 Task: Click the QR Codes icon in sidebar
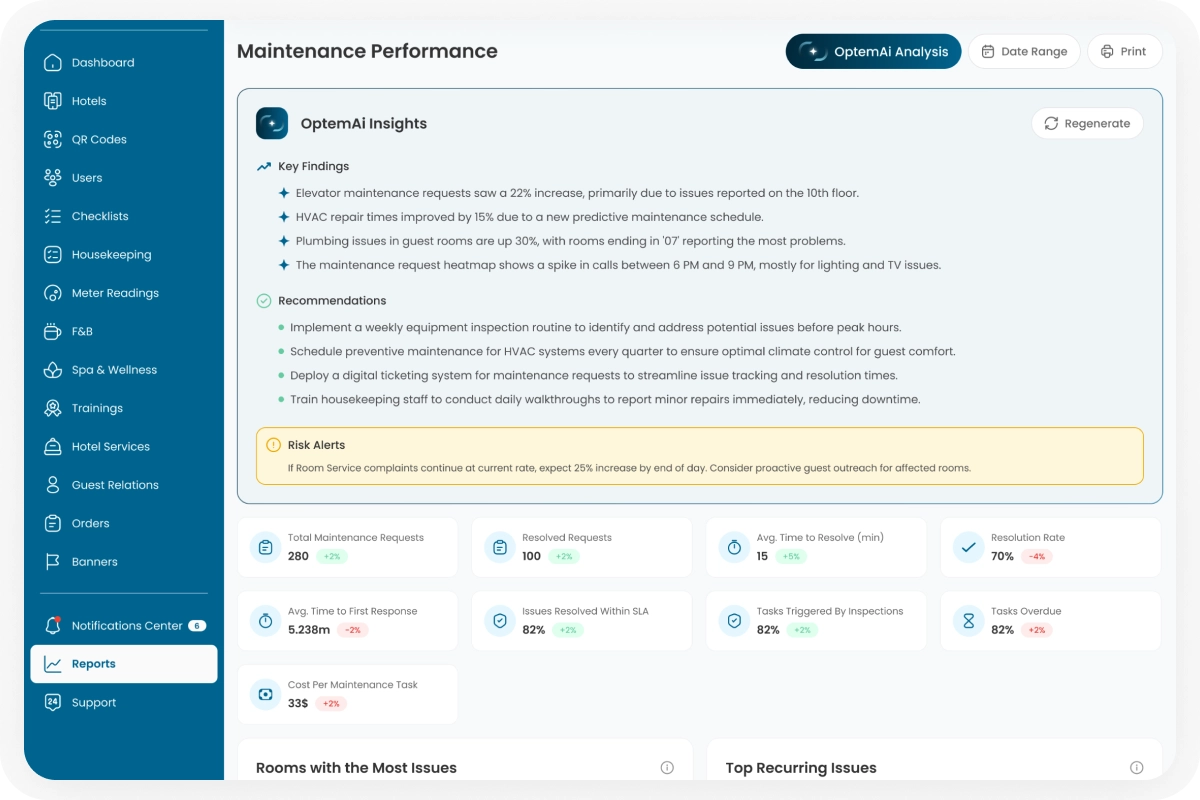(53, 140)
